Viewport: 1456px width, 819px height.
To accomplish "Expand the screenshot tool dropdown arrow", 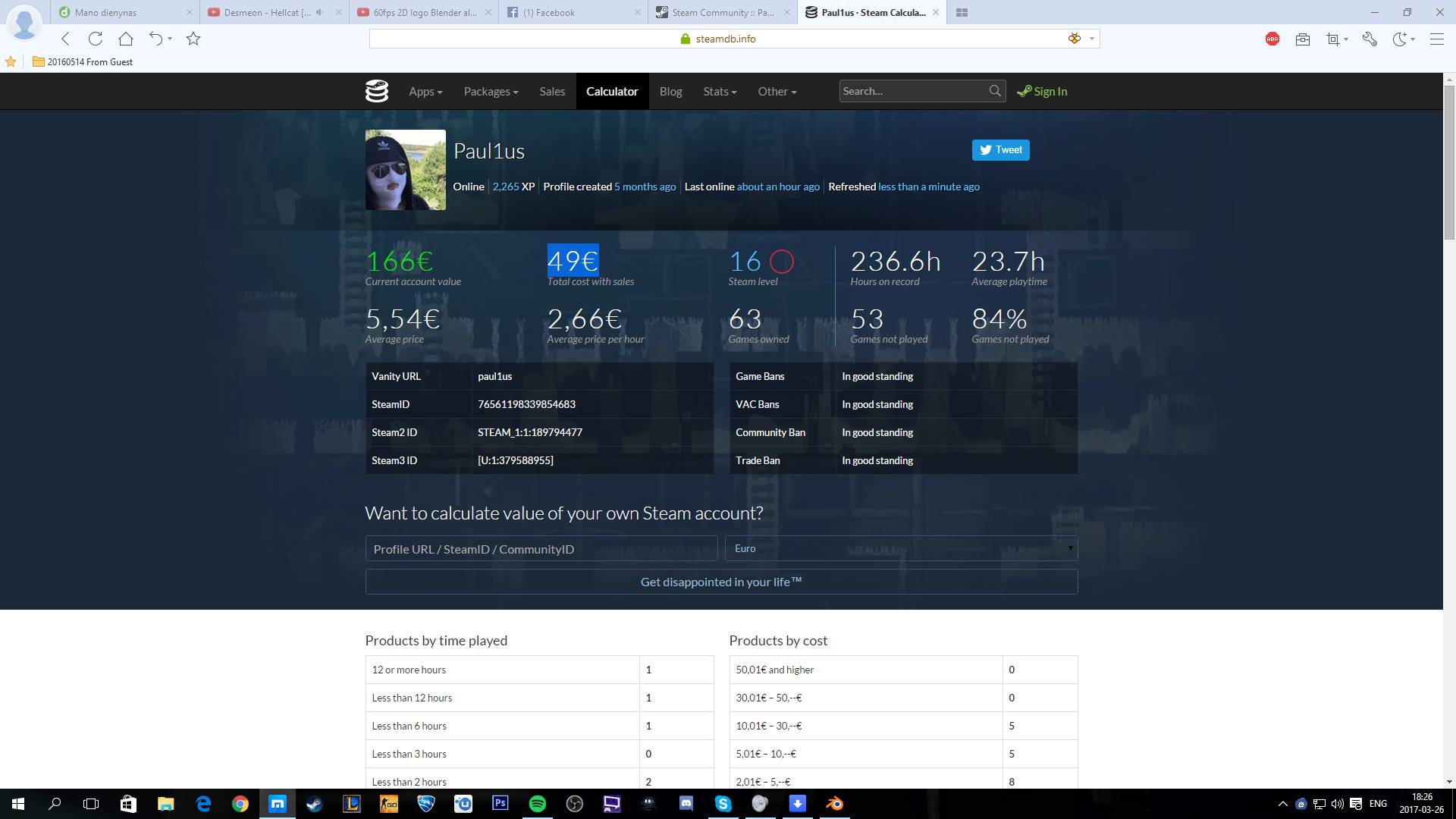I will (1346, 39).
